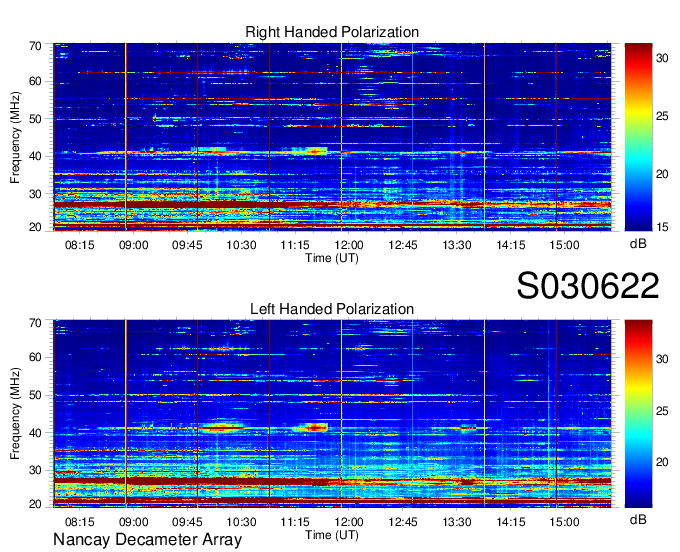This screenshot has width=680, height=552.
Task: Click 14:15 tick under Right Handed plot
Action: click(510, 245)
